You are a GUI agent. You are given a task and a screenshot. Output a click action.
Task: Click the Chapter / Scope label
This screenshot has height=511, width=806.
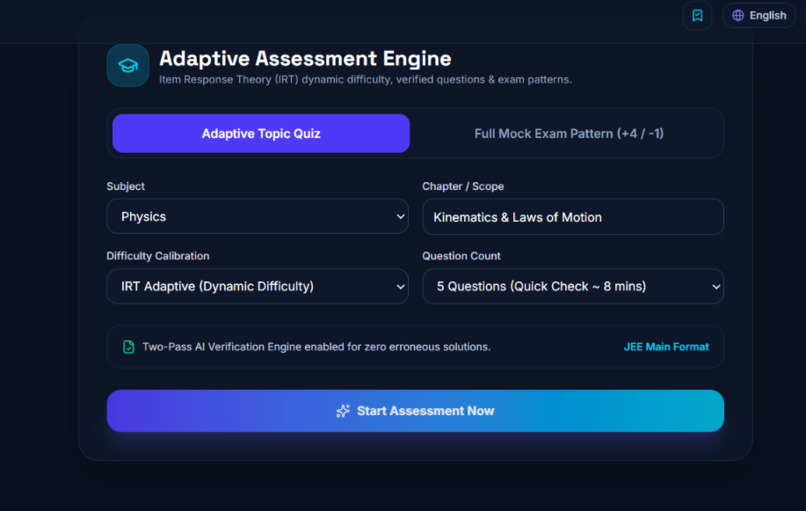463,186
